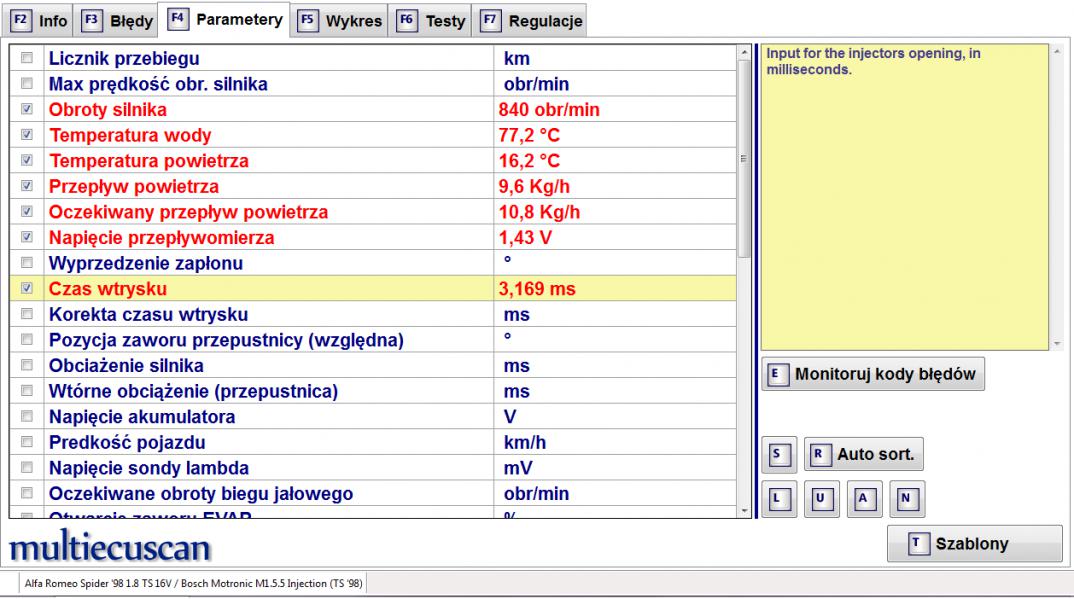Viewport: 1074px width, 599px height.
Task: Uncheck the Przepływ powietrza checkbox
Action: [27, 186]
